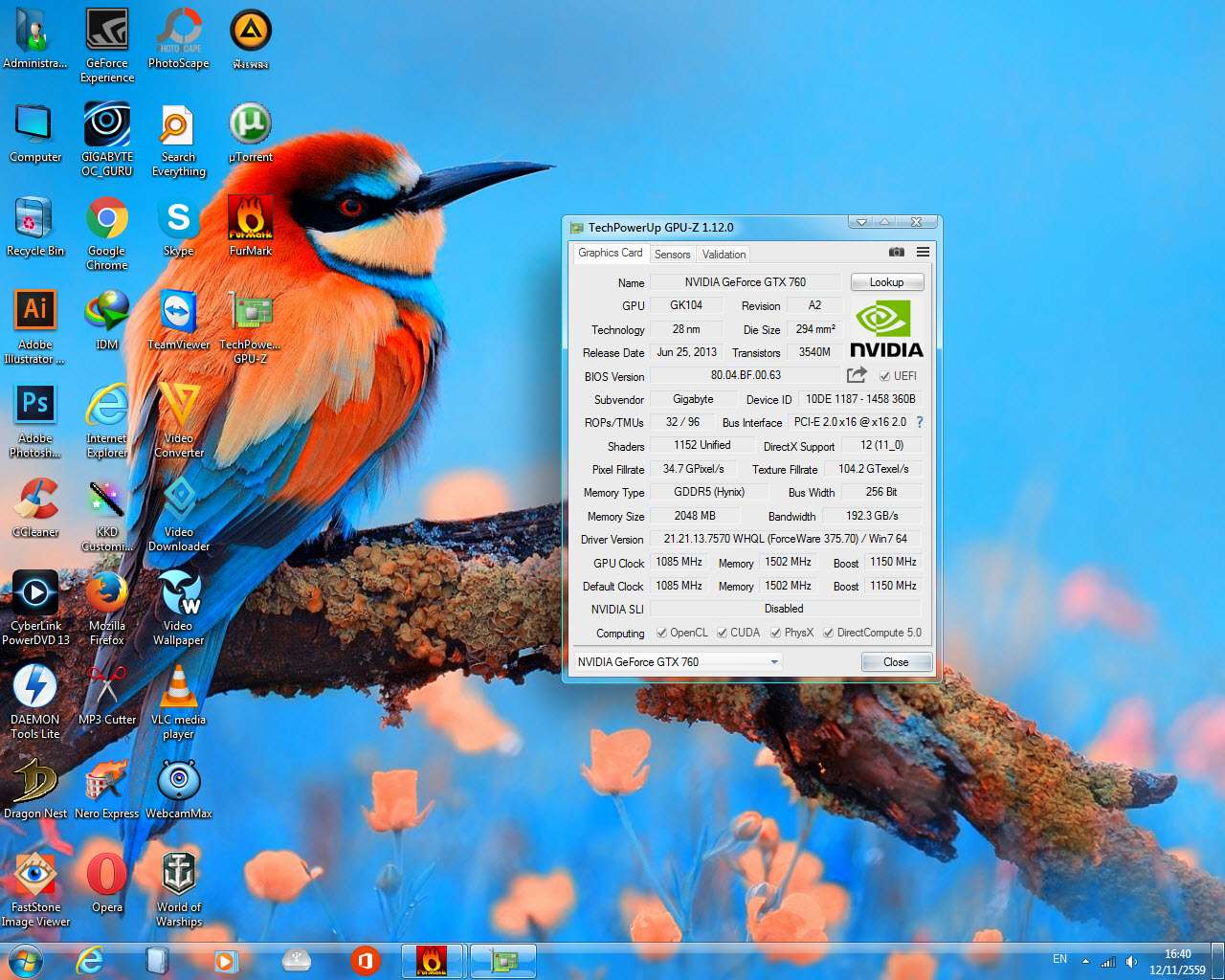Click the BIOS export share icon

point(857,375)
